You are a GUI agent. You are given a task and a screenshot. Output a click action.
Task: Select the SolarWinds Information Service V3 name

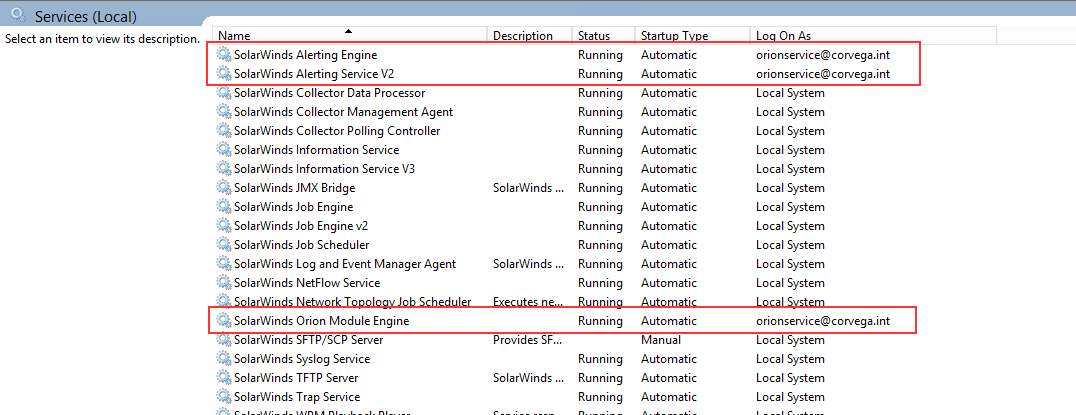coord(325,169)
